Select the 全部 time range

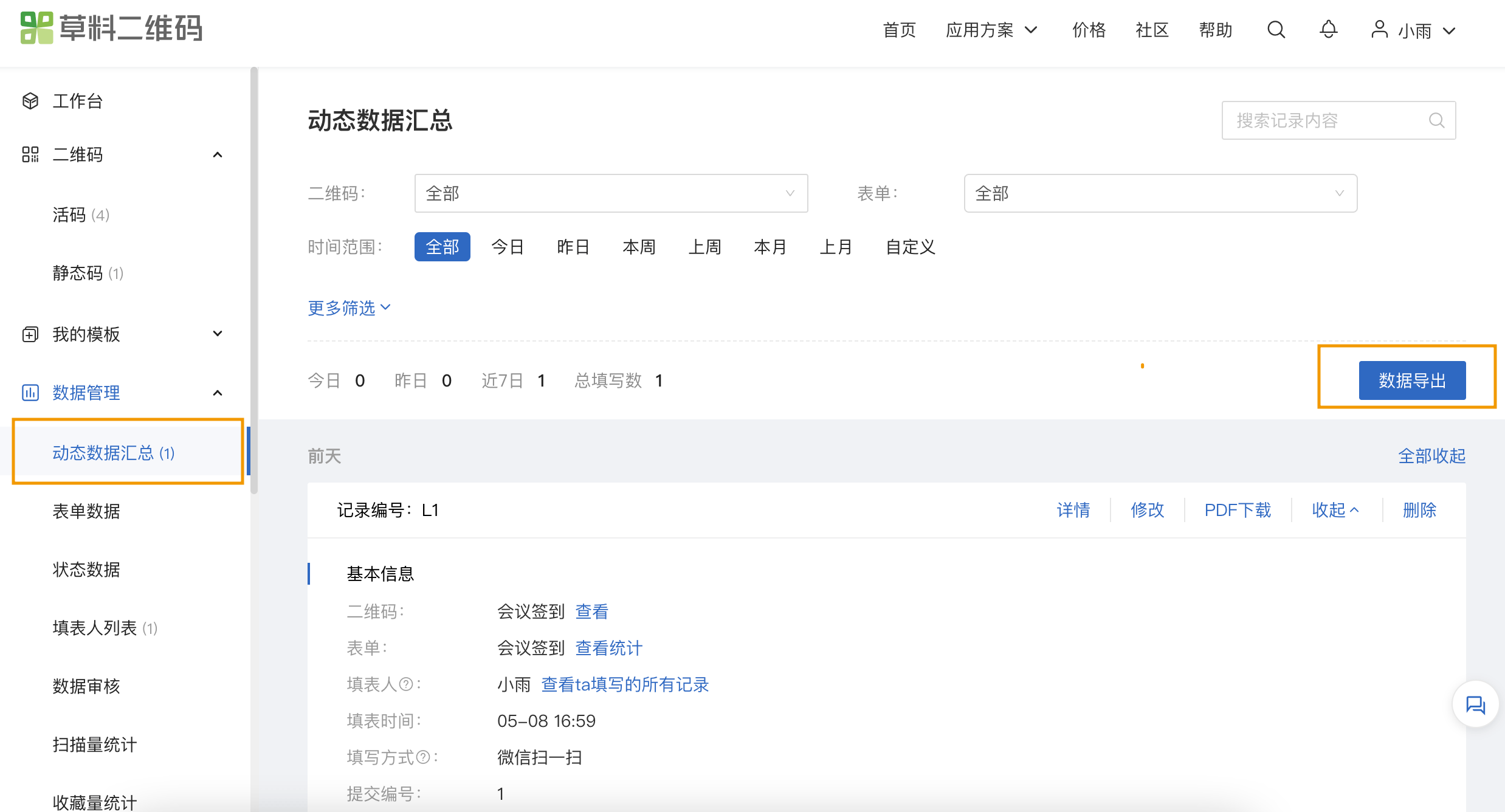[443, 247]
